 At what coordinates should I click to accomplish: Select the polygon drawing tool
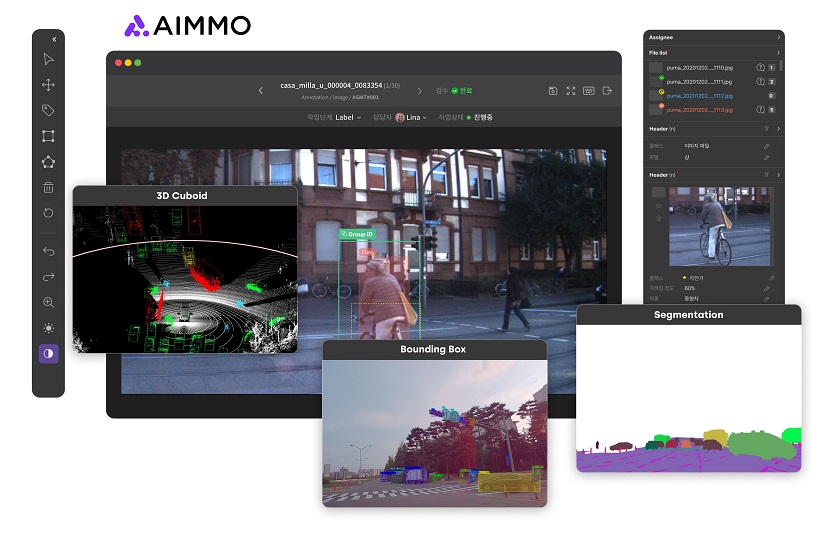48,162
